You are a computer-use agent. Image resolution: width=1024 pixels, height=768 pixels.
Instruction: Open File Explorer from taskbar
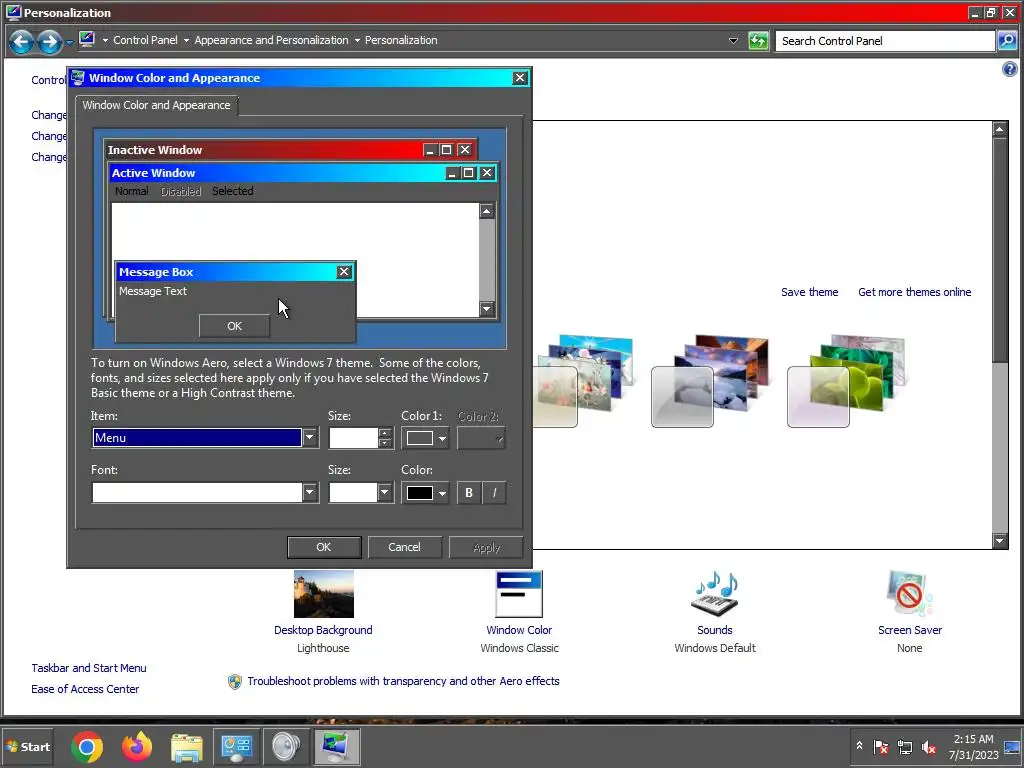(x=187, y=746)
